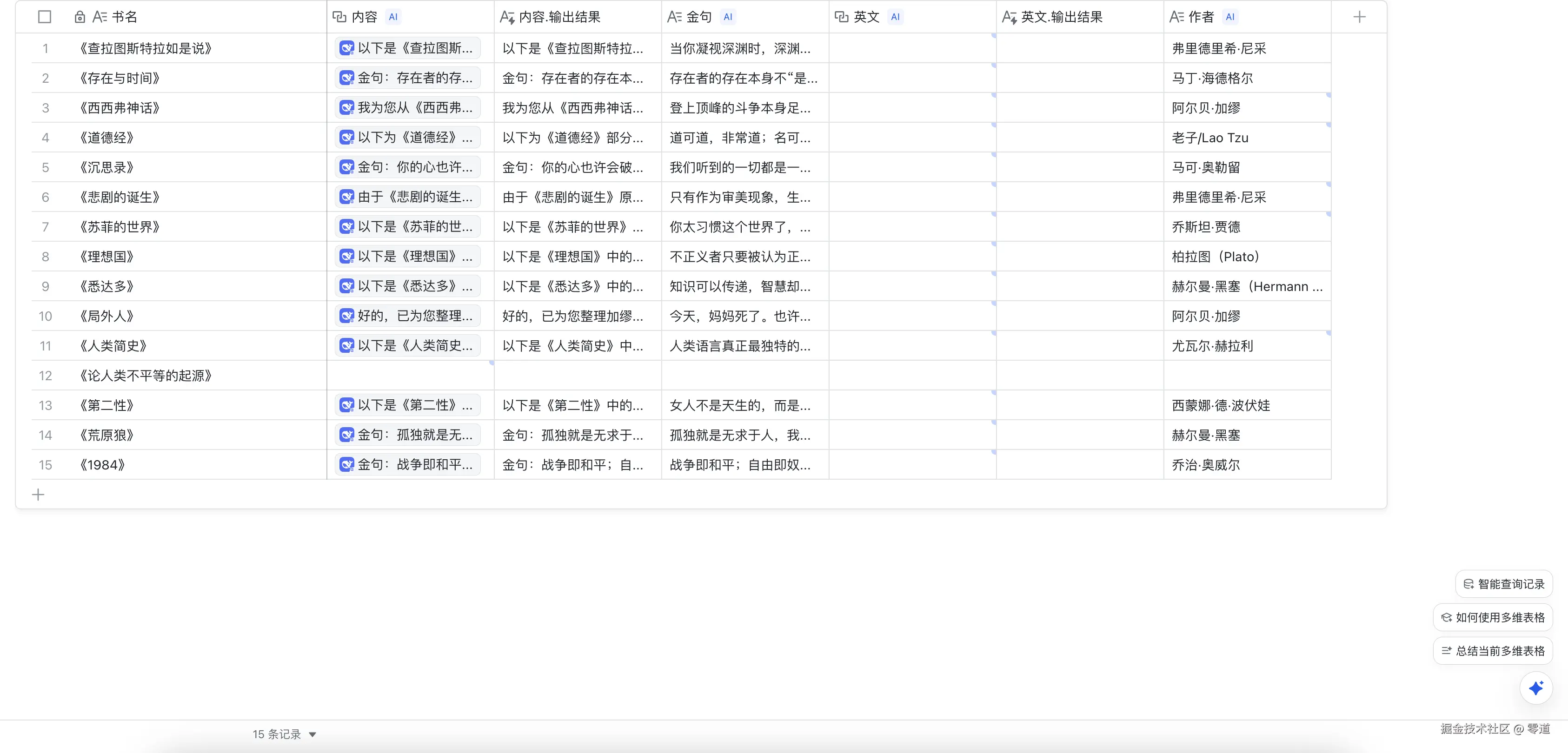Expand the 15 条记录 dropdown arrow
The height and width of the screenshot is (753, 1568).
point(312,734)
